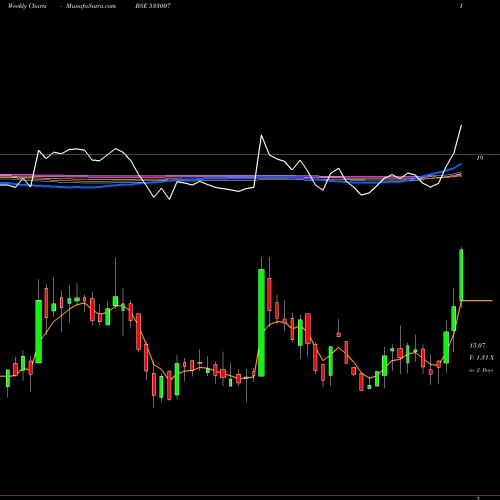Click the 'MunafaSutra.com' label
Viewport: 500px width, 500px height.
pos(91,6)
